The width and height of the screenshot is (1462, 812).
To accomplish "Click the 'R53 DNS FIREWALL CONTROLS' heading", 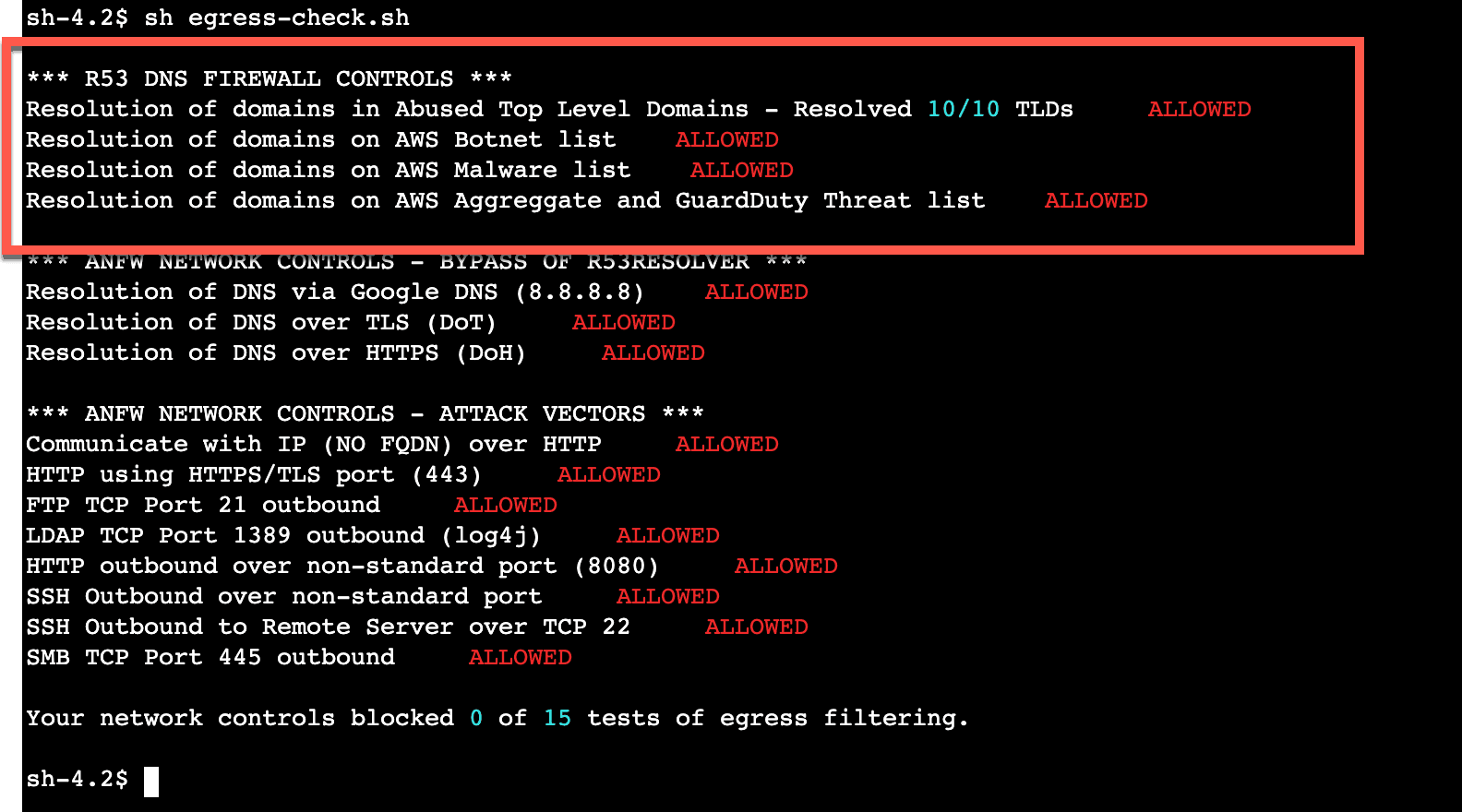I will pos(270,78).
